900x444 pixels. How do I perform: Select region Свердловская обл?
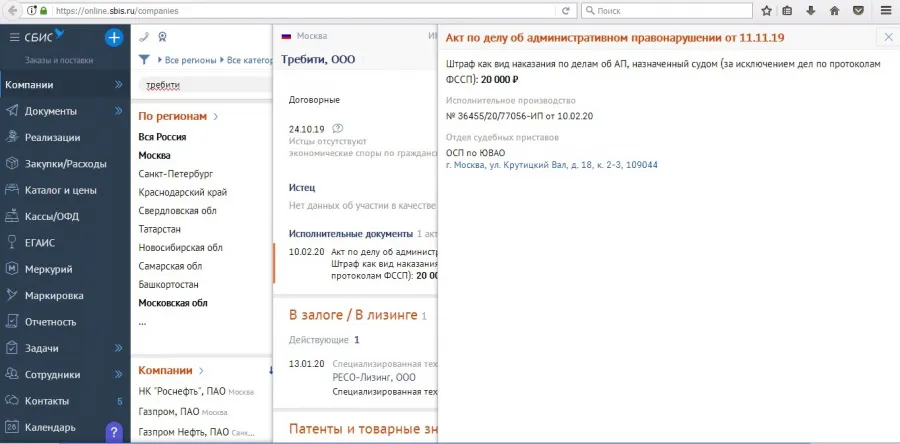coord(177,211)
